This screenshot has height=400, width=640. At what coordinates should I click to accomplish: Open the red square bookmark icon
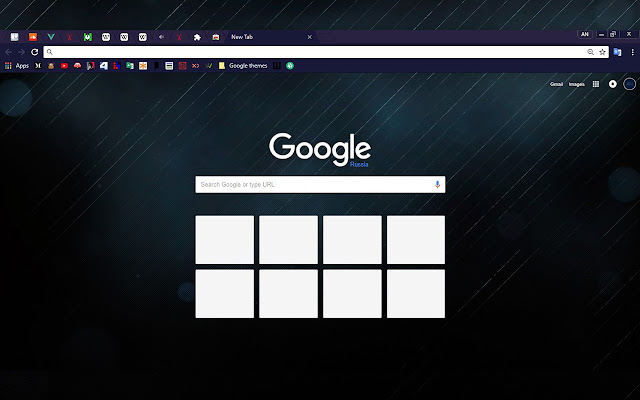(182, 66)
